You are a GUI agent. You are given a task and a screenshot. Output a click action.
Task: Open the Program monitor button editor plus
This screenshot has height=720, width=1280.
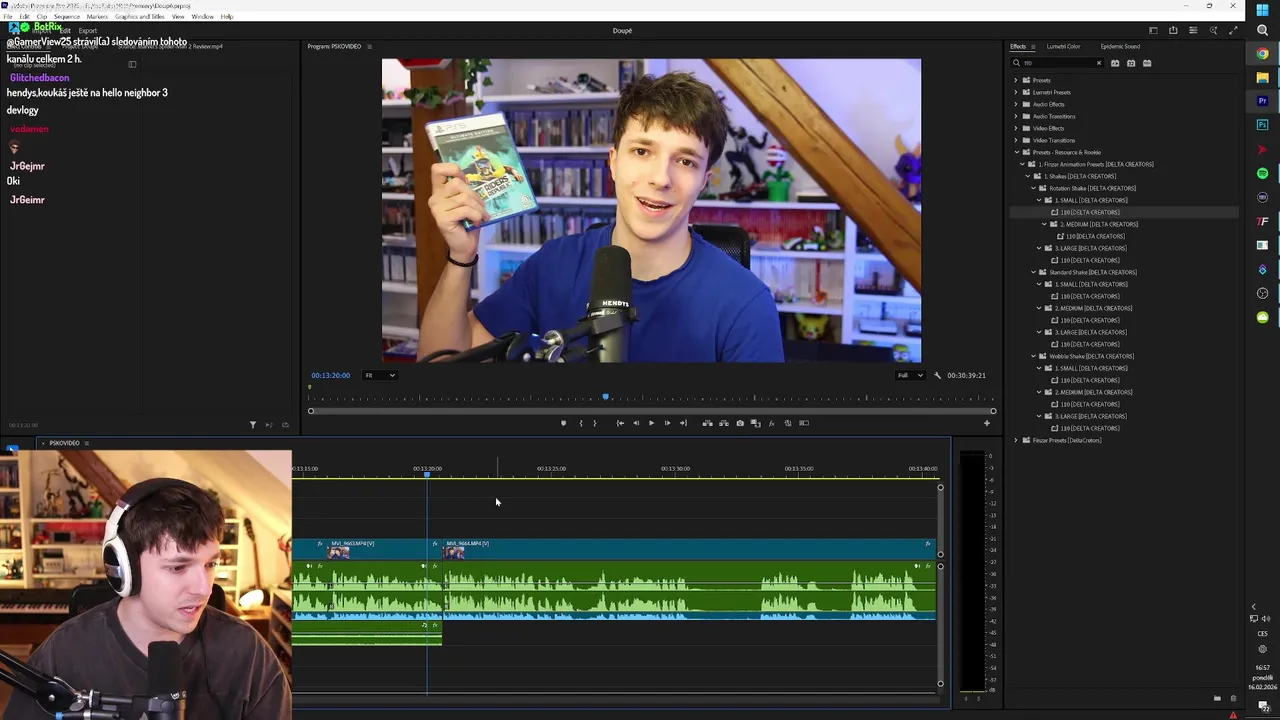986,423
